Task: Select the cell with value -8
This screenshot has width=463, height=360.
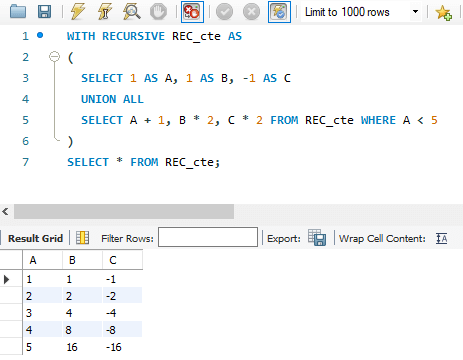Action: tap(122, 330)
